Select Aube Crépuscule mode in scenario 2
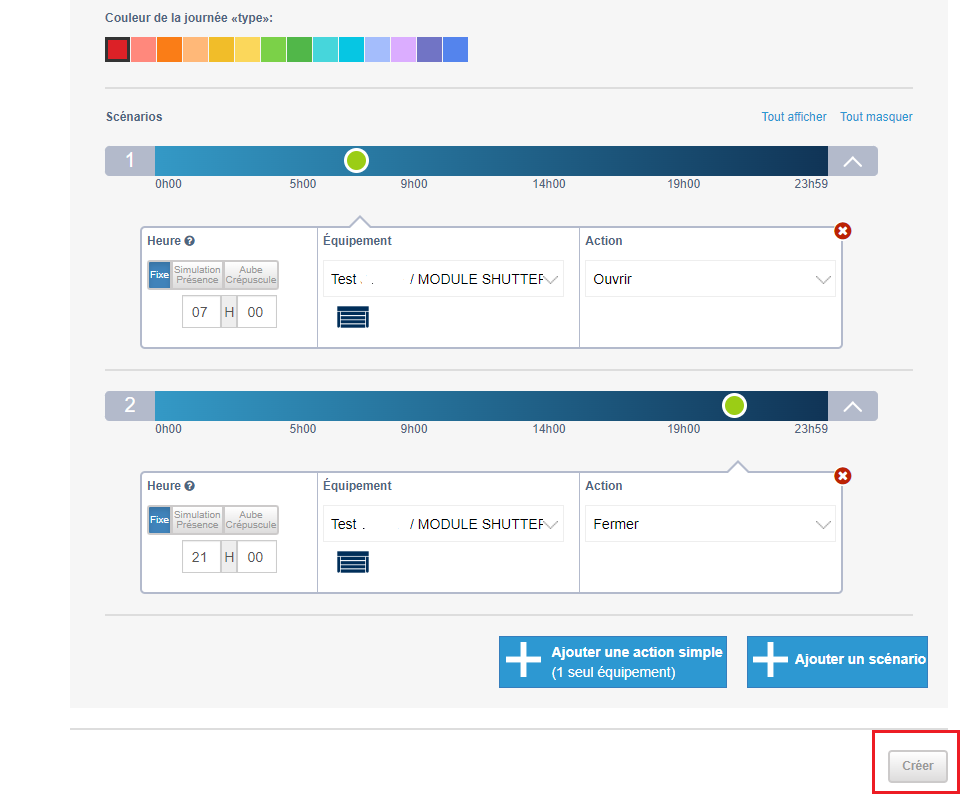 251,519
